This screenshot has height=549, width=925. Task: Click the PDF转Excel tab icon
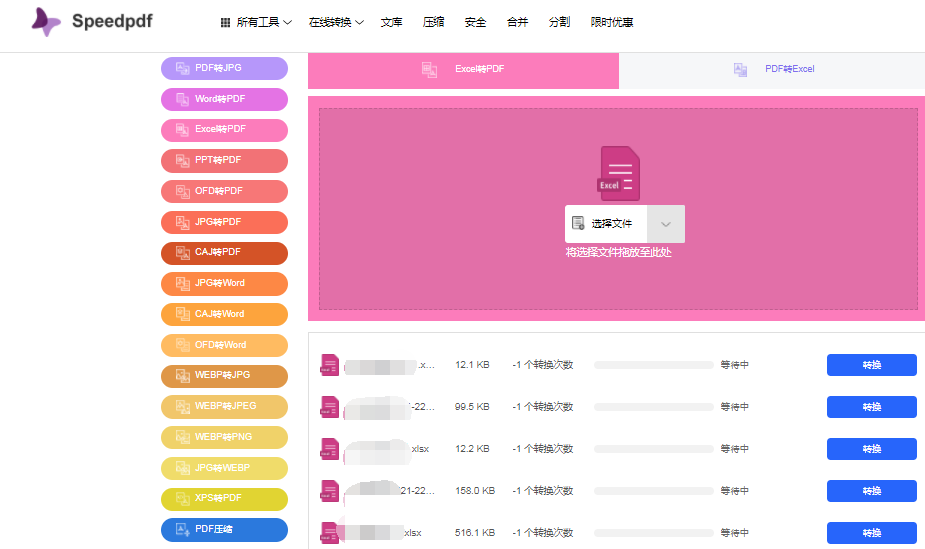(x=740, y=70)
